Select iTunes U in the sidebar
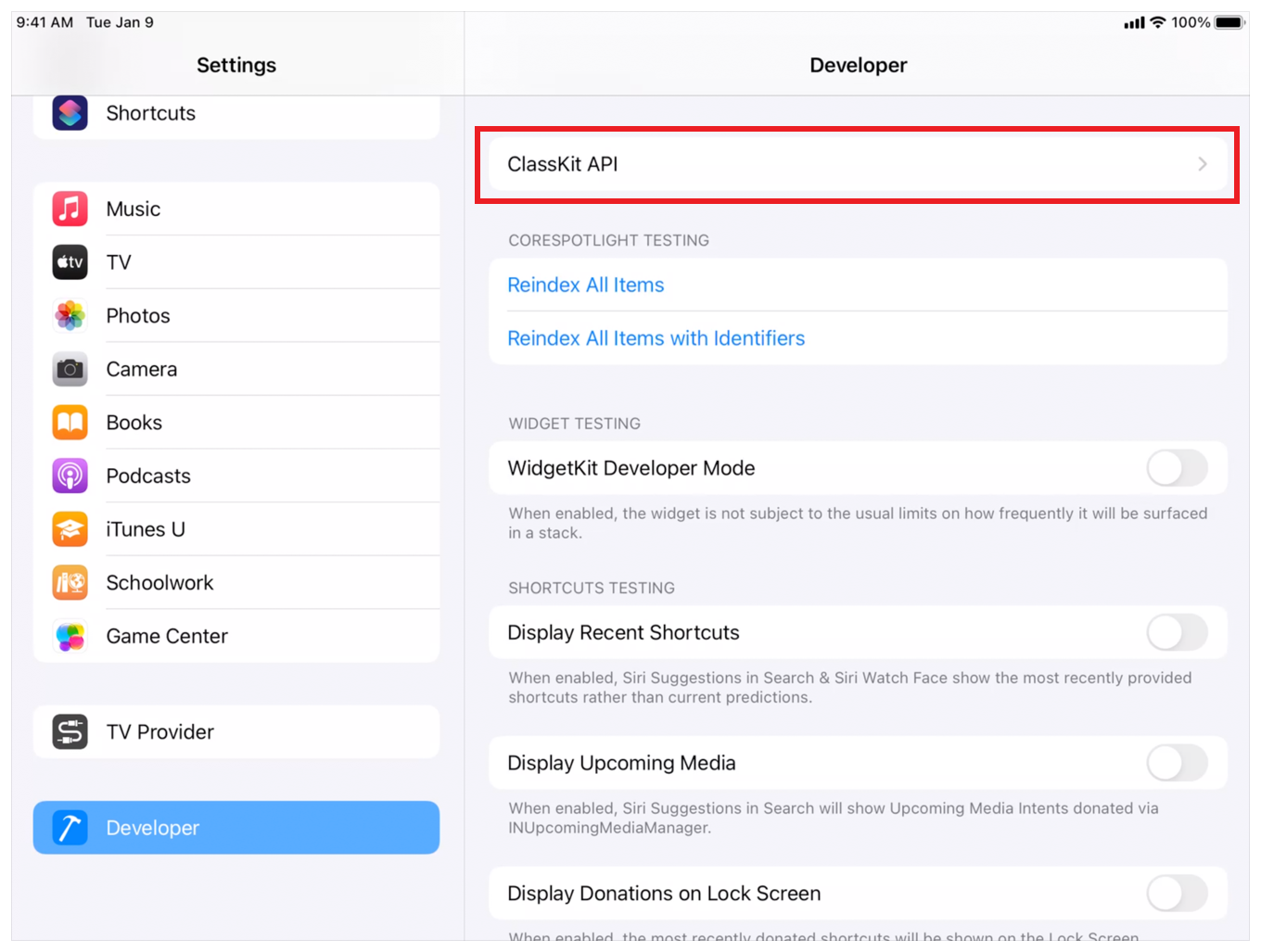This screenshot has height=952, width=1261. tap(236, 529)
